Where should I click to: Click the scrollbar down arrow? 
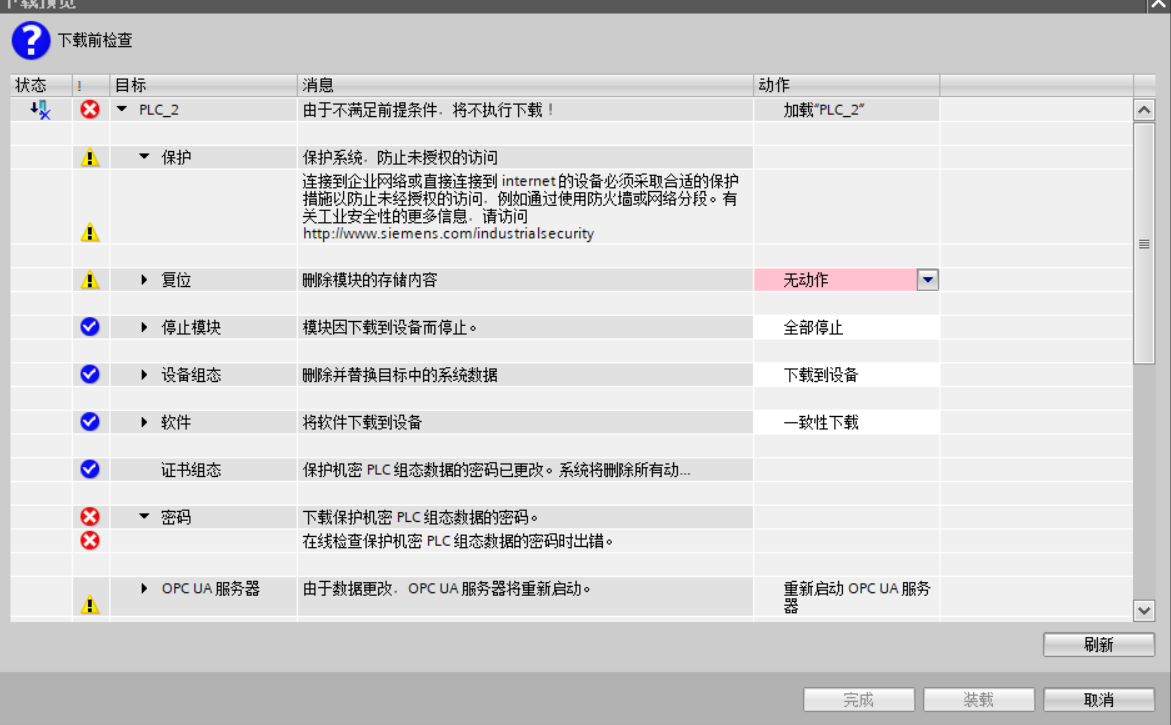point(1144,609)
